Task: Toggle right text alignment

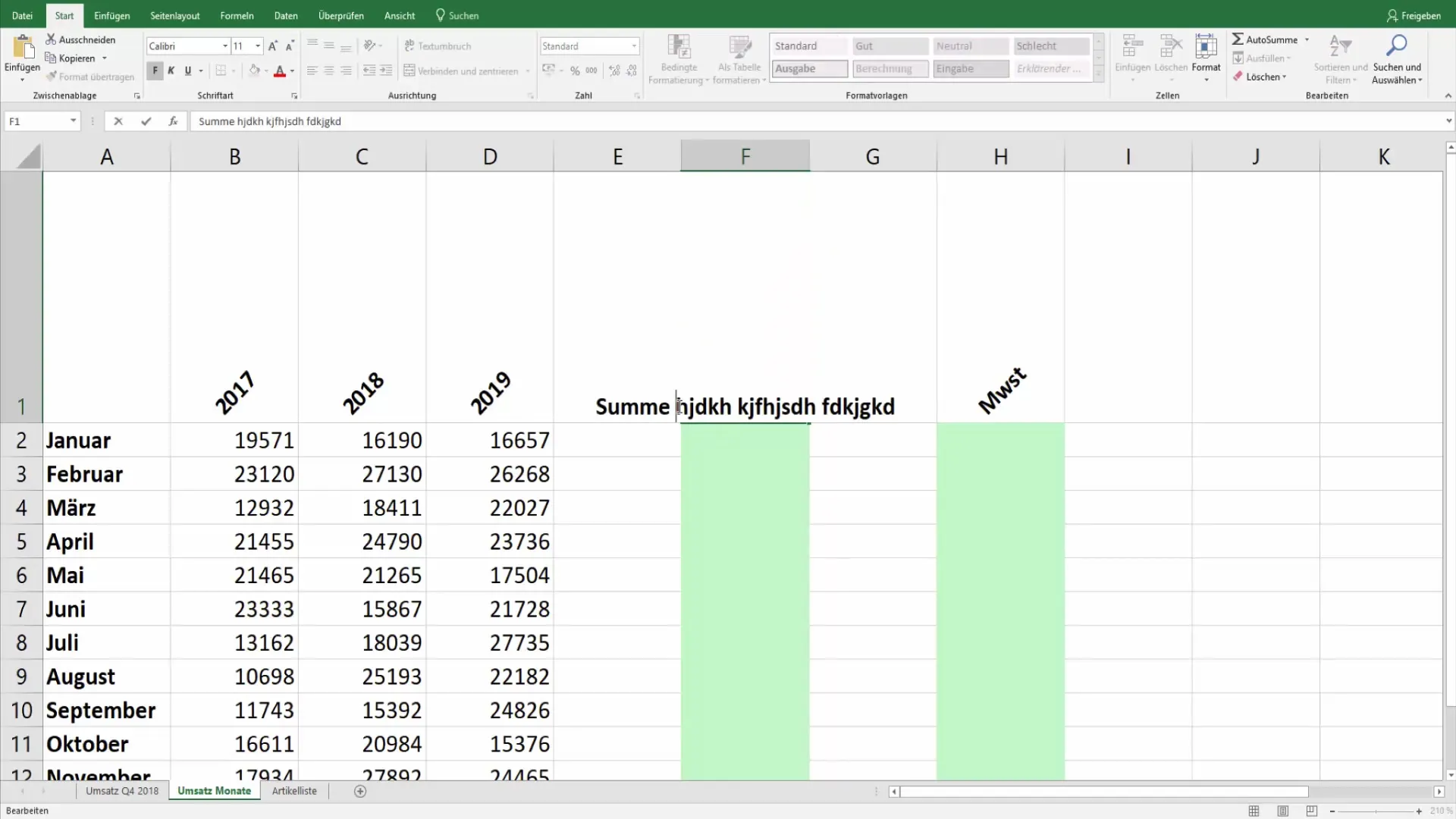Action: (x=346, y=71)
